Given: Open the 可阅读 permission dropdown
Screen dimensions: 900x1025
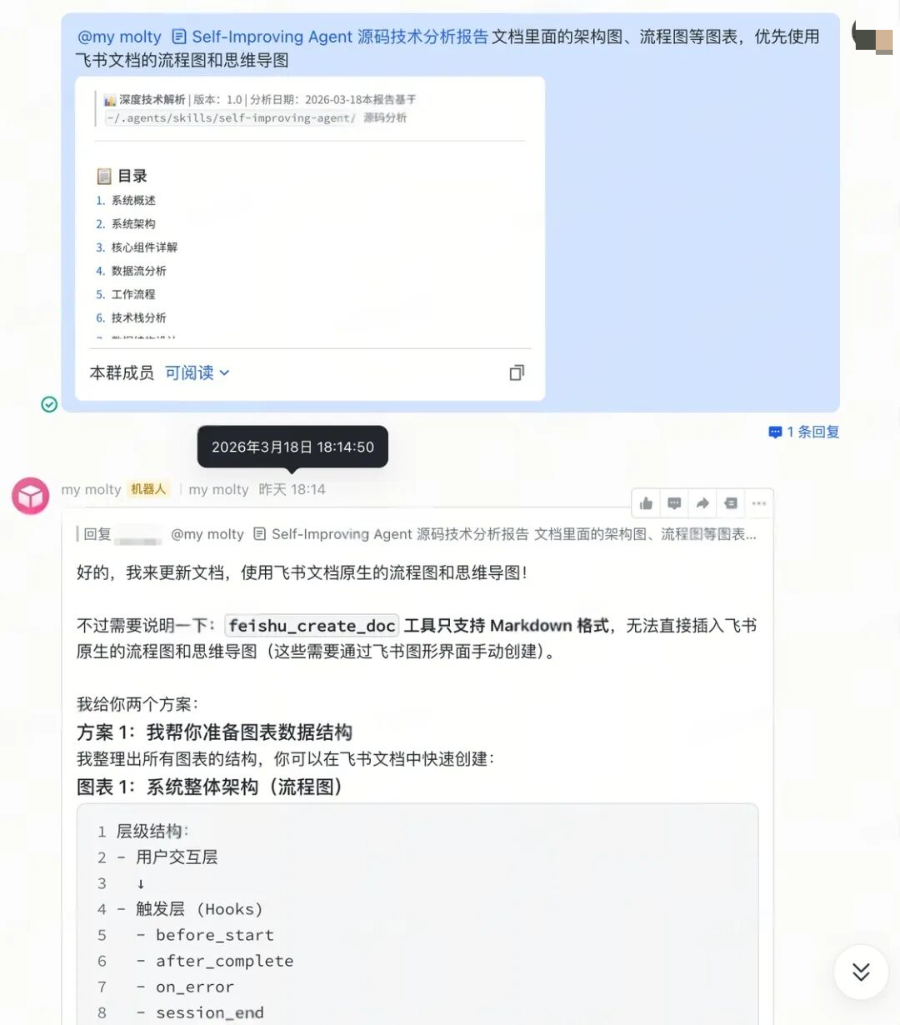Looking at the screenshot, I should 197,373.
